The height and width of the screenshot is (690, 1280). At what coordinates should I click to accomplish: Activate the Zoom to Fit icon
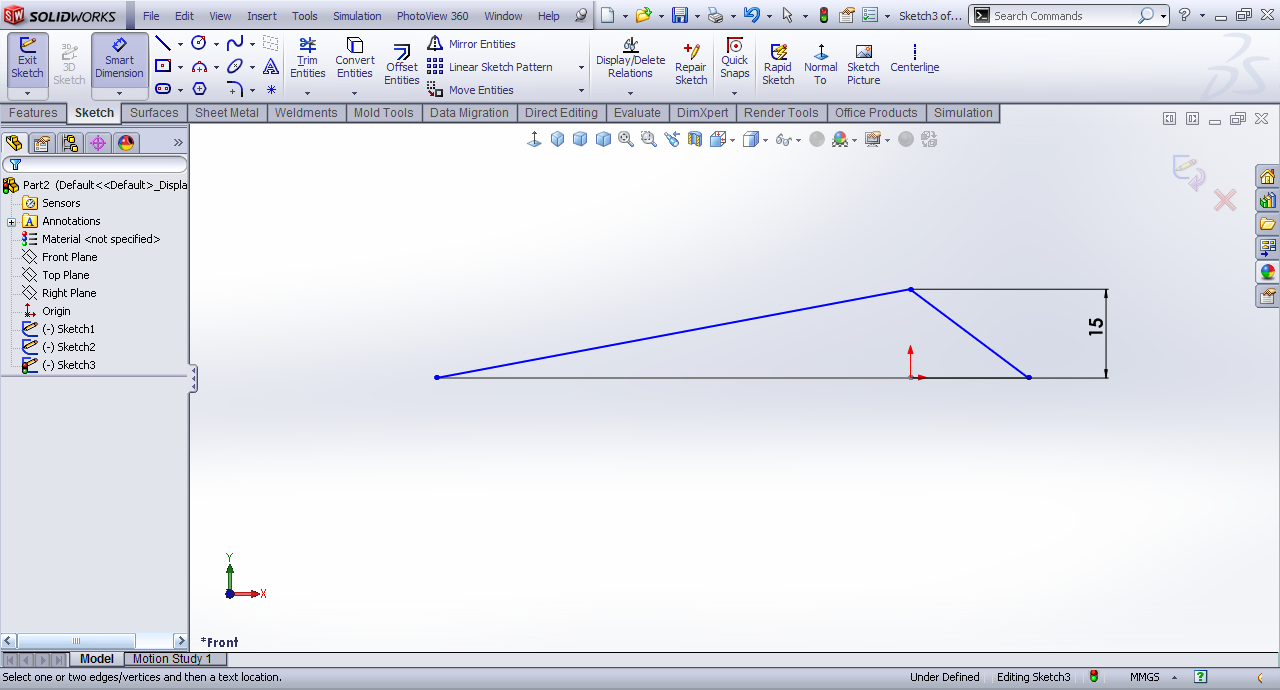626,140
